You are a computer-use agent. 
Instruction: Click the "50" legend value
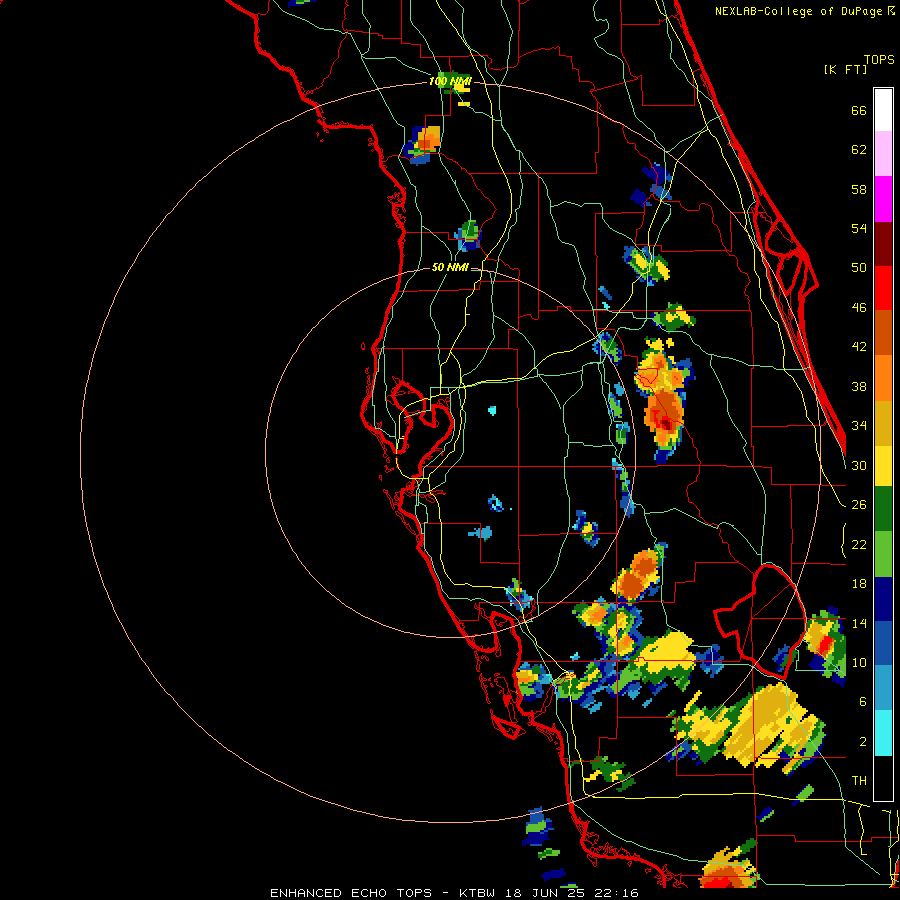click(859, 268)
